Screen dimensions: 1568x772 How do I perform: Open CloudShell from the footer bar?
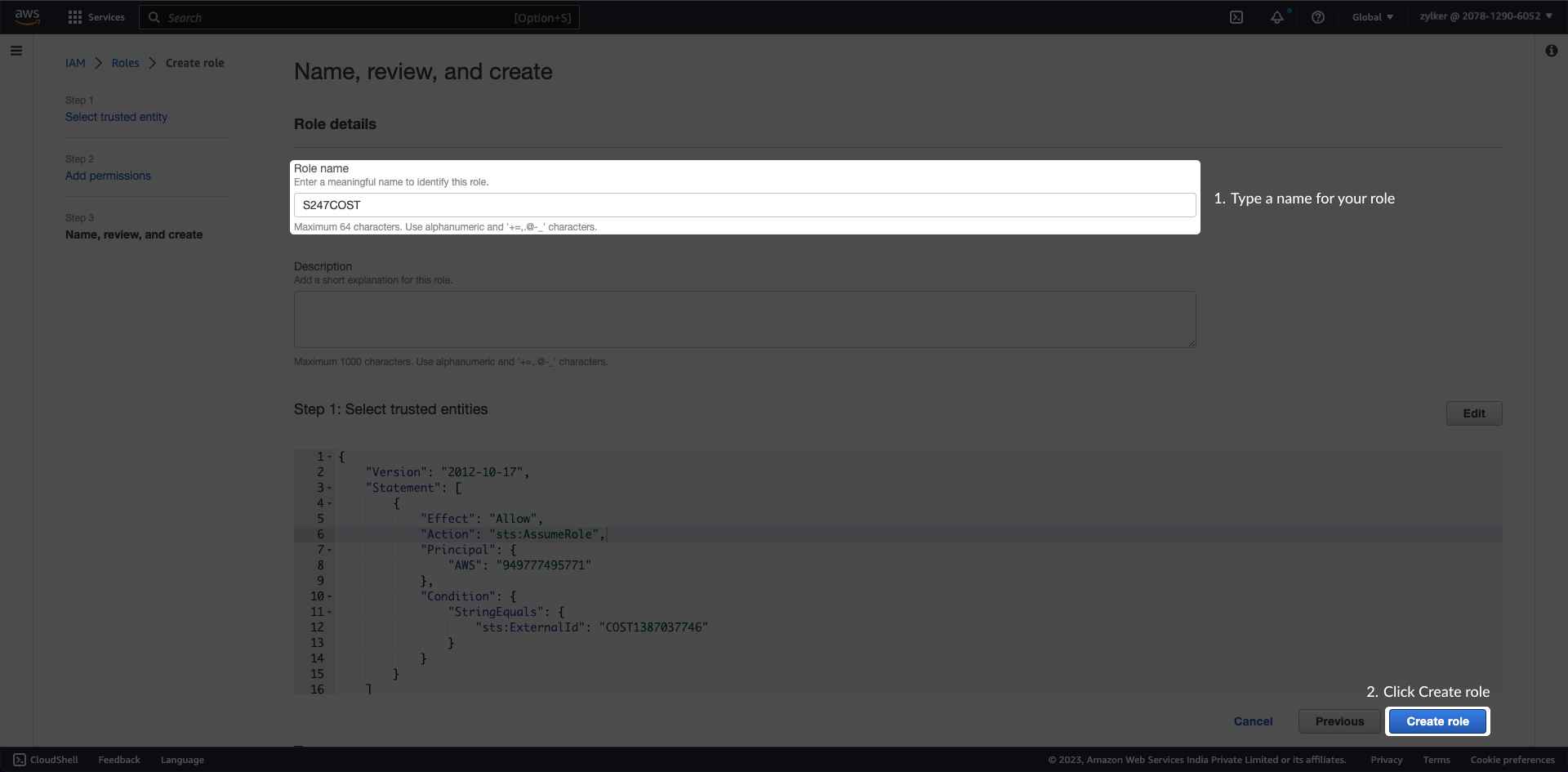(x=46, y=760)
